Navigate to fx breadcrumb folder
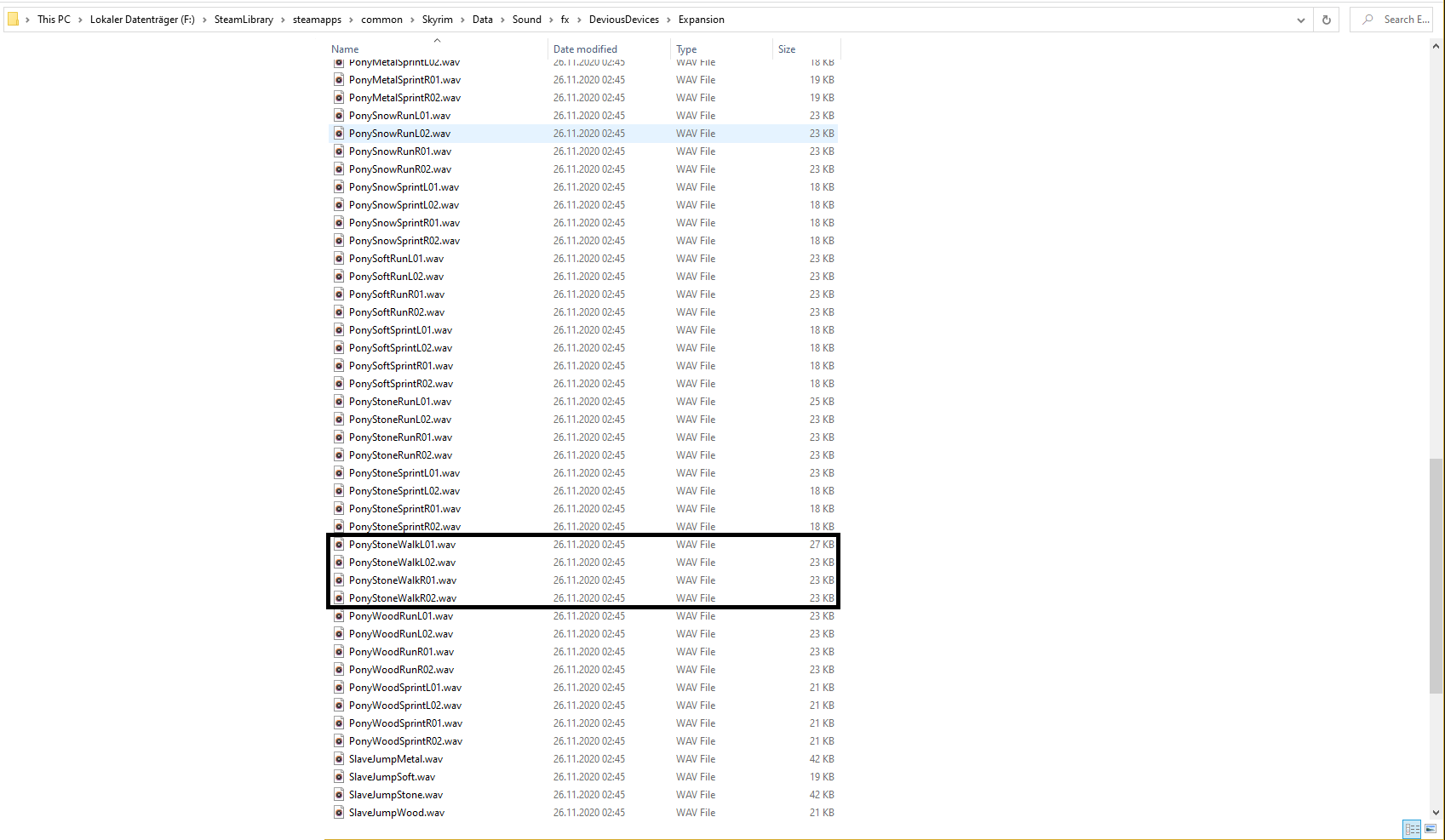This screenshot has height=840, width=1445. pyautogui.click(x=565, y=20)
